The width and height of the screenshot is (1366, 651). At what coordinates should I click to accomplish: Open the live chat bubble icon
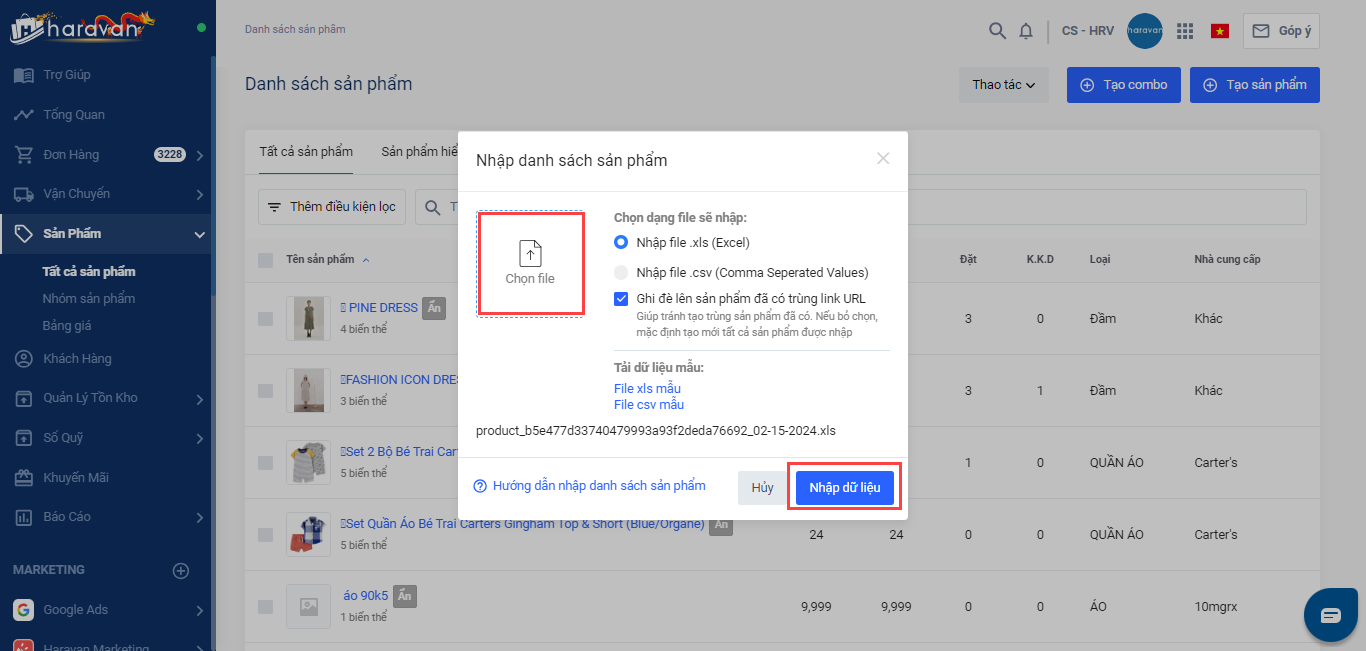point(1330,615)
